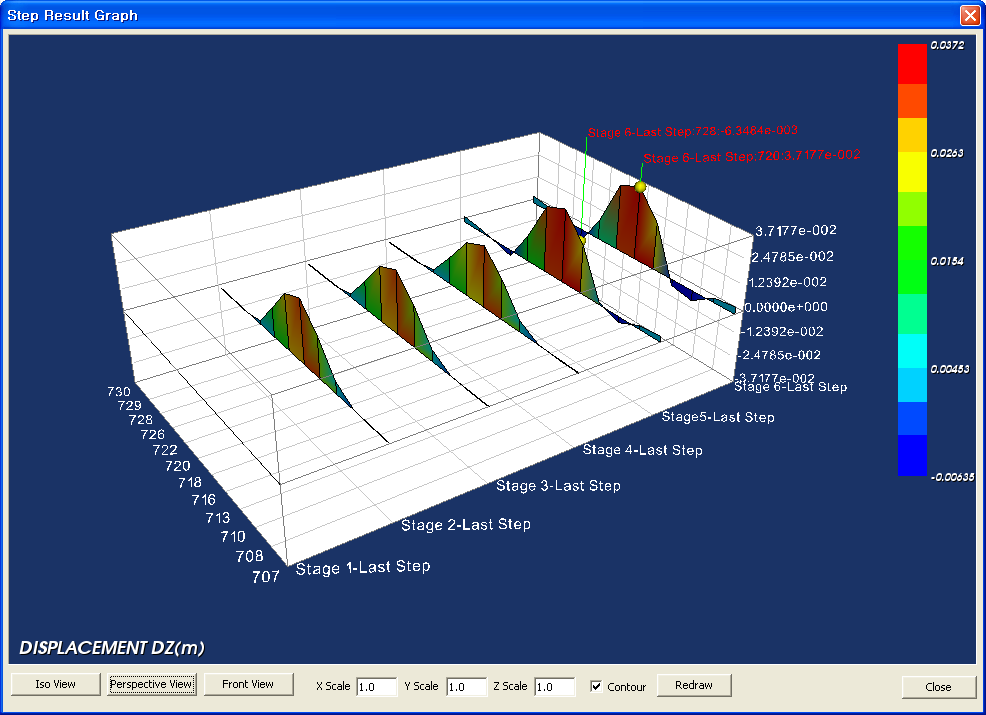
Task: Click into the Y Scale field
Action: click(466, 687)
